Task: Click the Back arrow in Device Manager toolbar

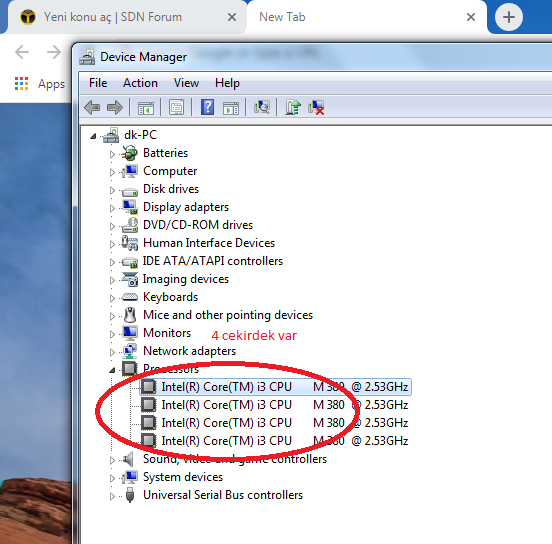Action: click(92, 107)
